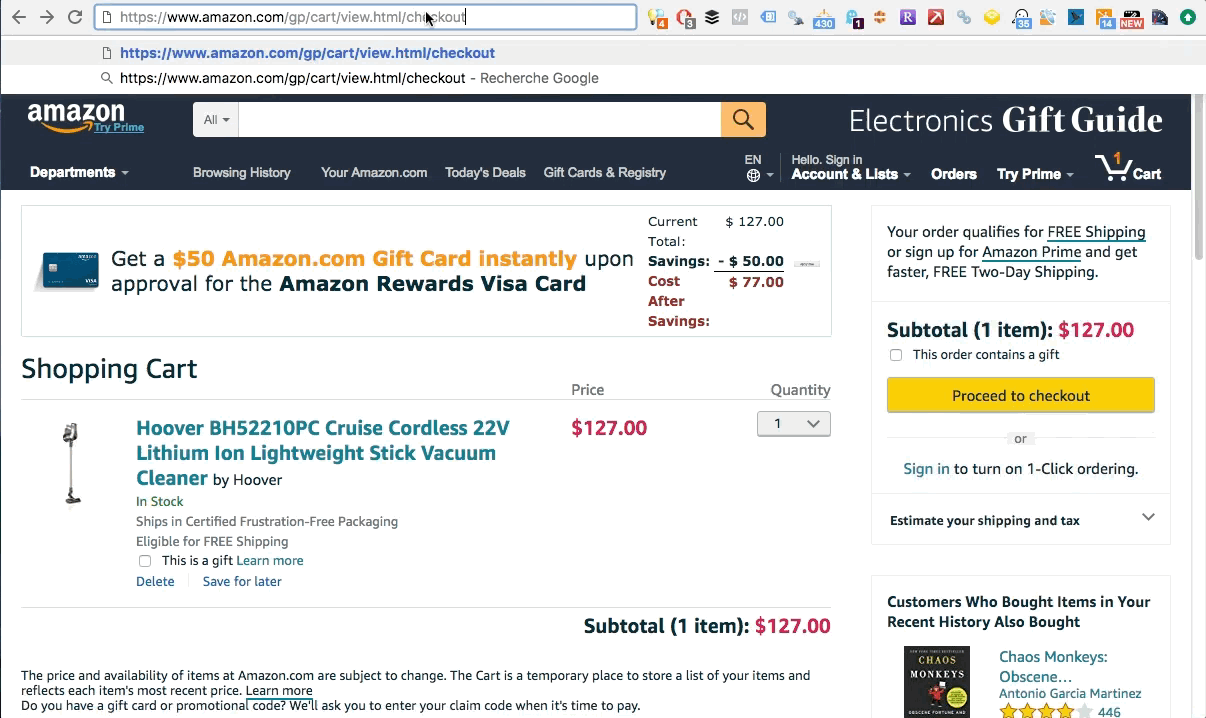Click the code </> extension icon
The height and width of the screenshot is (718, 1206).
click(x=739, y=17)
